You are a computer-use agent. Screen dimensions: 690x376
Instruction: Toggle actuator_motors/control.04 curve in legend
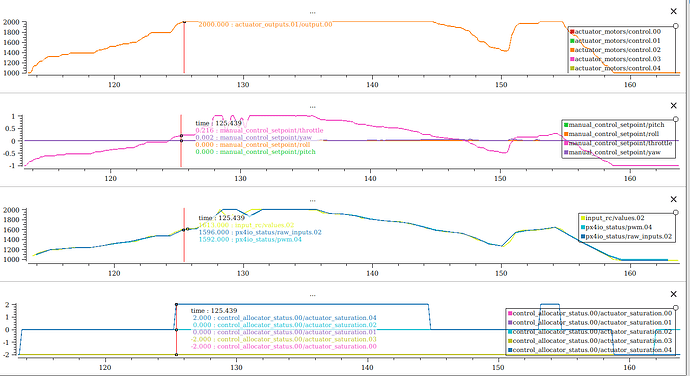click(x=615, y=68)
